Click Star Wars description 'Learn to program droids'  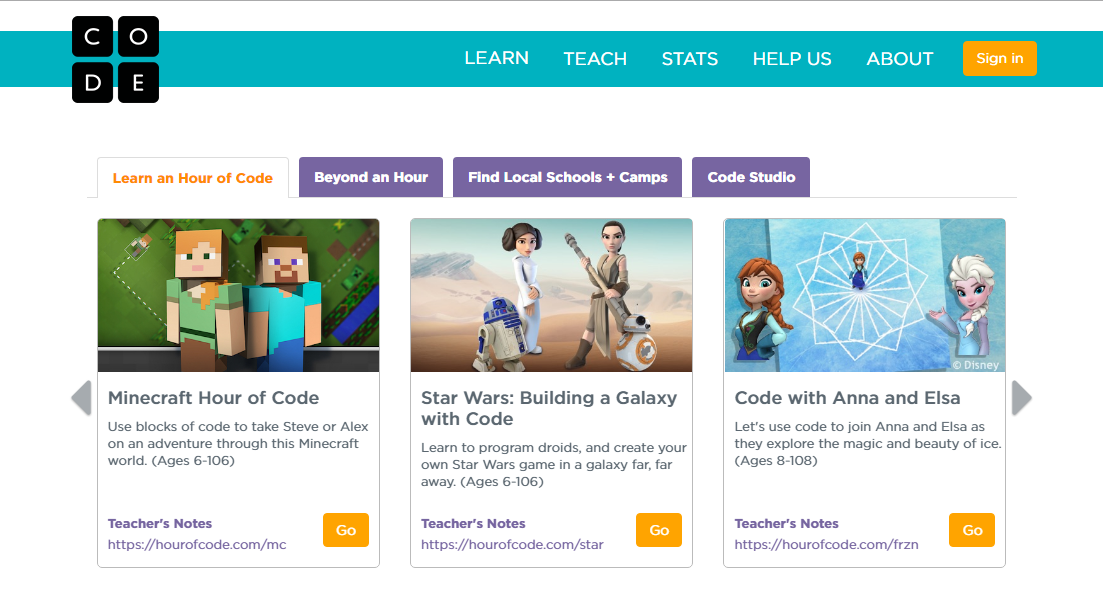tap(554, 465)
